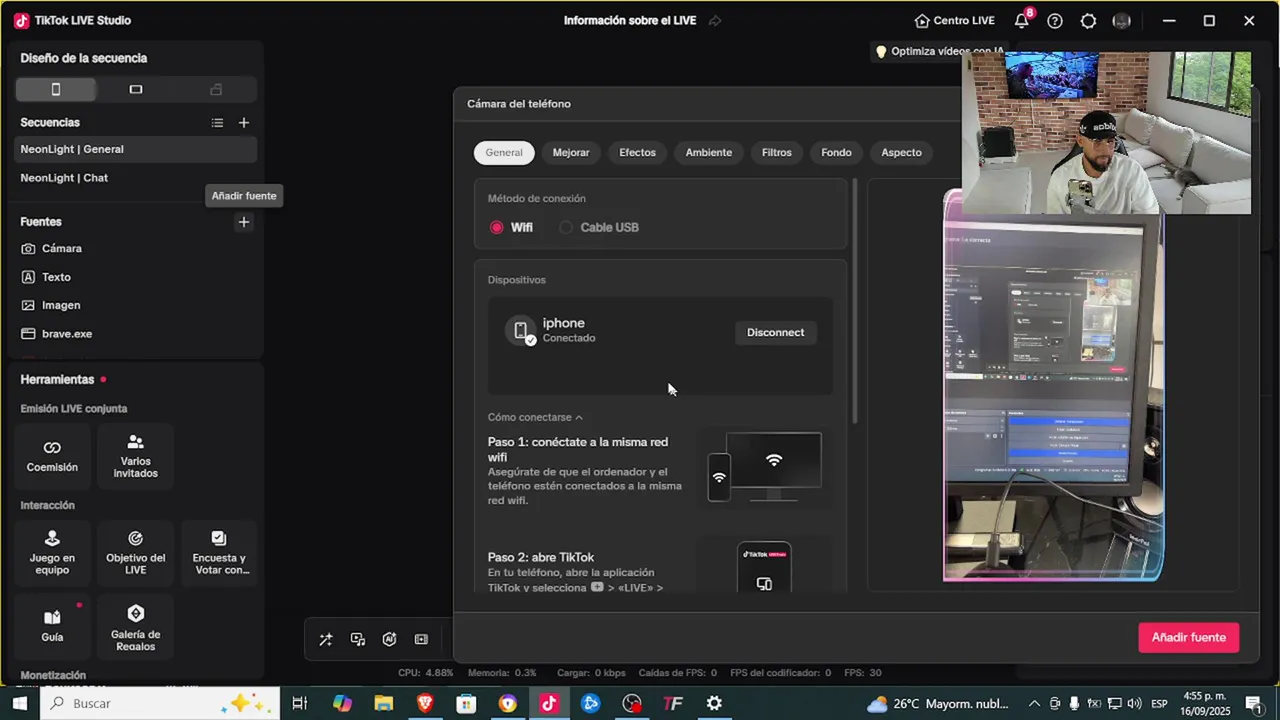
Task: Collapse the Cómo conectarse section
Action: coord(535,418)
